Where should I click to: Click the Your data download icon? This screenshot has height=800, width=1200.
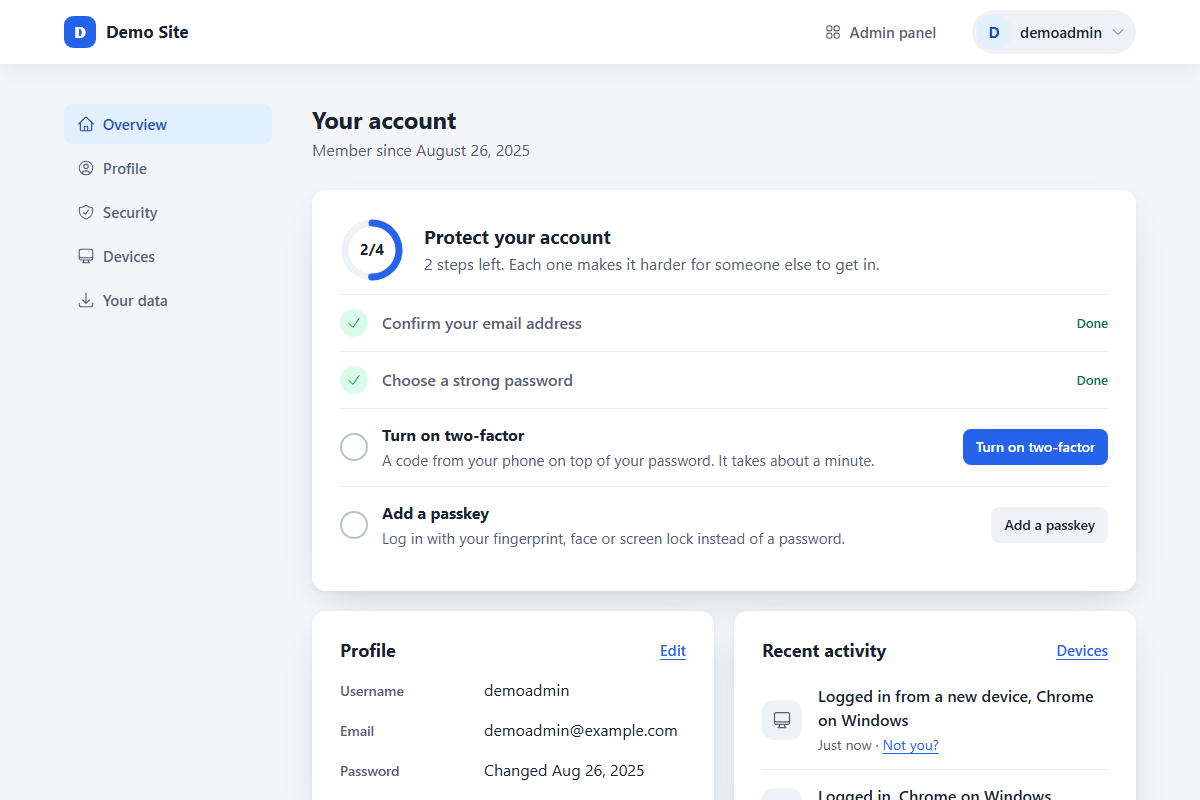tap(86, 301)
